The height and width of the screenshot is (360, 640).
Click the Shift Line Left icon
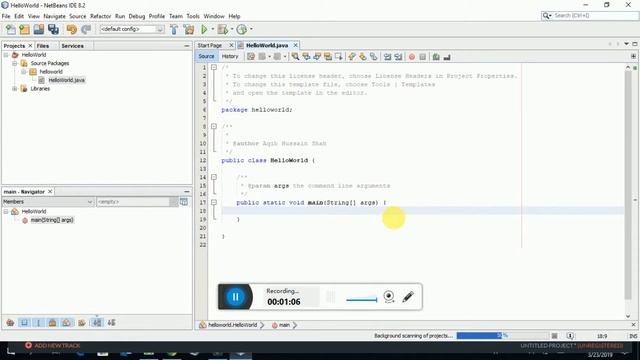tap(387, 57)
